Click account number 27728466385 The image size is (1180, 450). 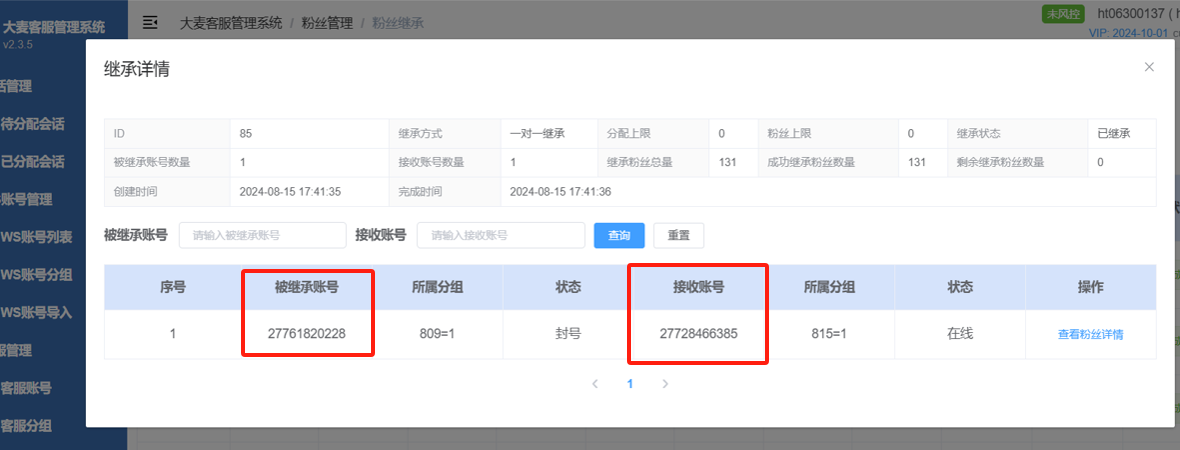[698, 333]
